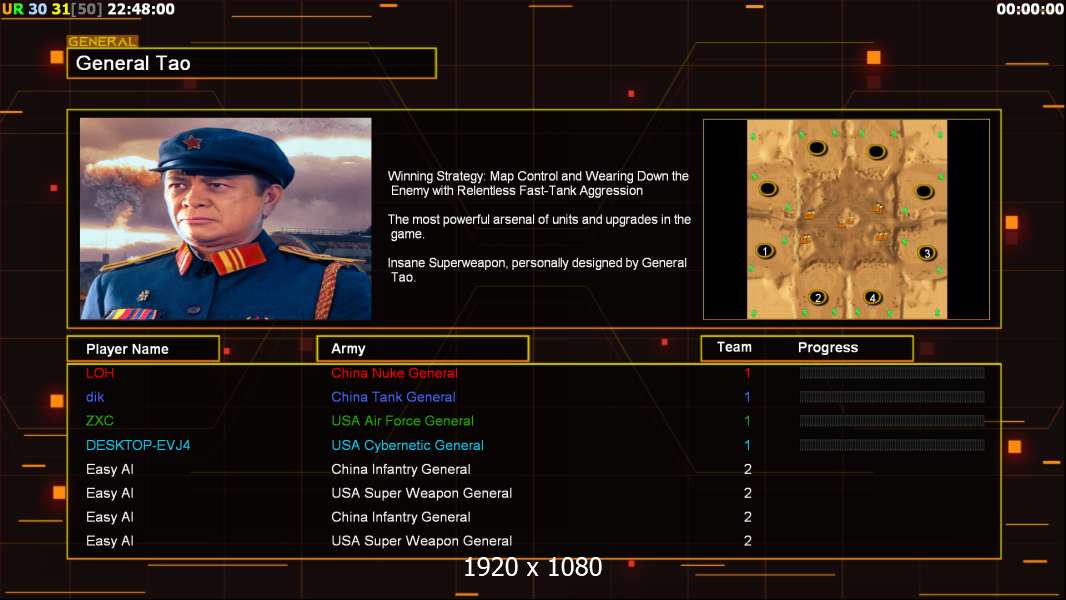1066x600 pixels.
Task: Select player name LOH
Action: tap(100, 373)
